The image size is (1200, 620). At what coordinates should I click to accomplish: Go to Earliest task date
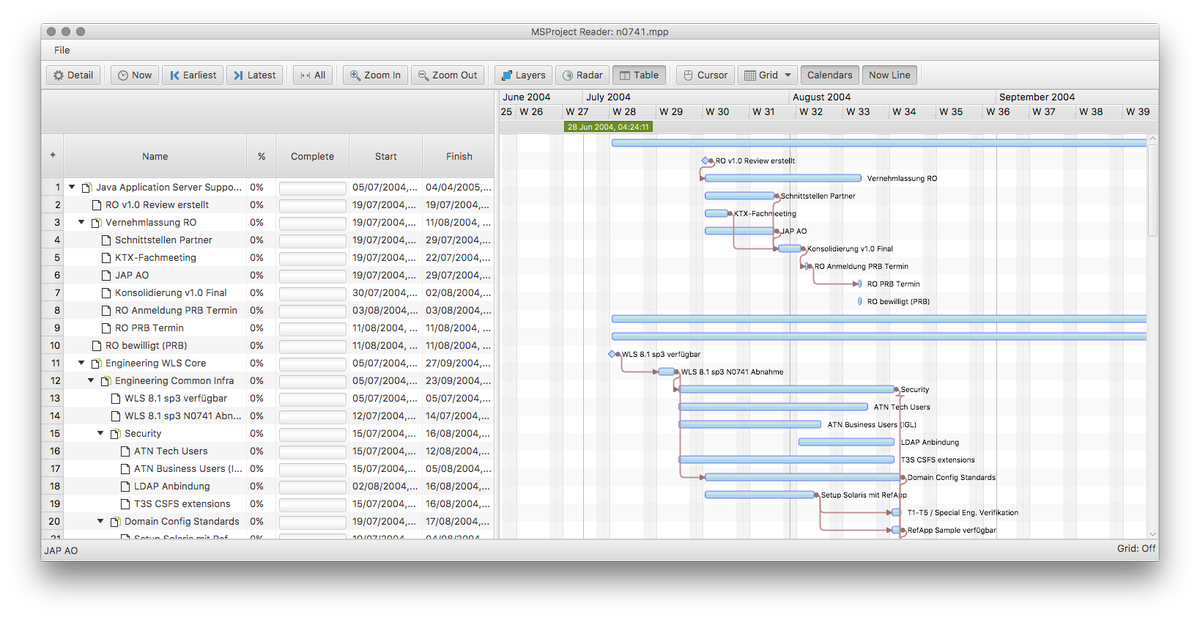tap(192, 75)
